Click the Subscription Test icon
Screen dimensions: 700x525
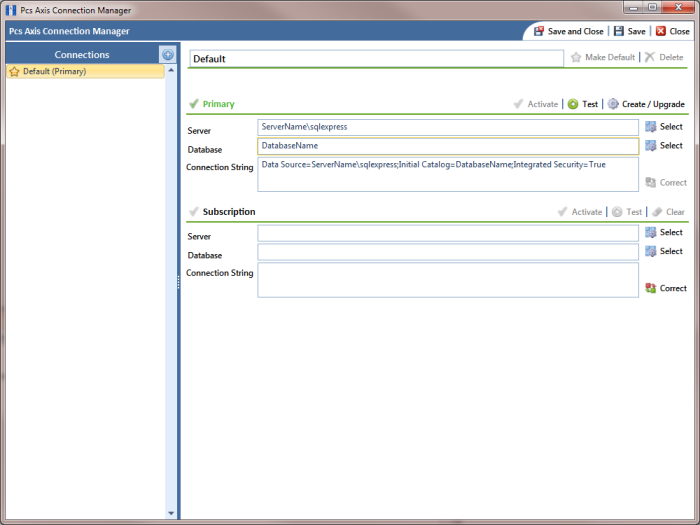(617, 212)
